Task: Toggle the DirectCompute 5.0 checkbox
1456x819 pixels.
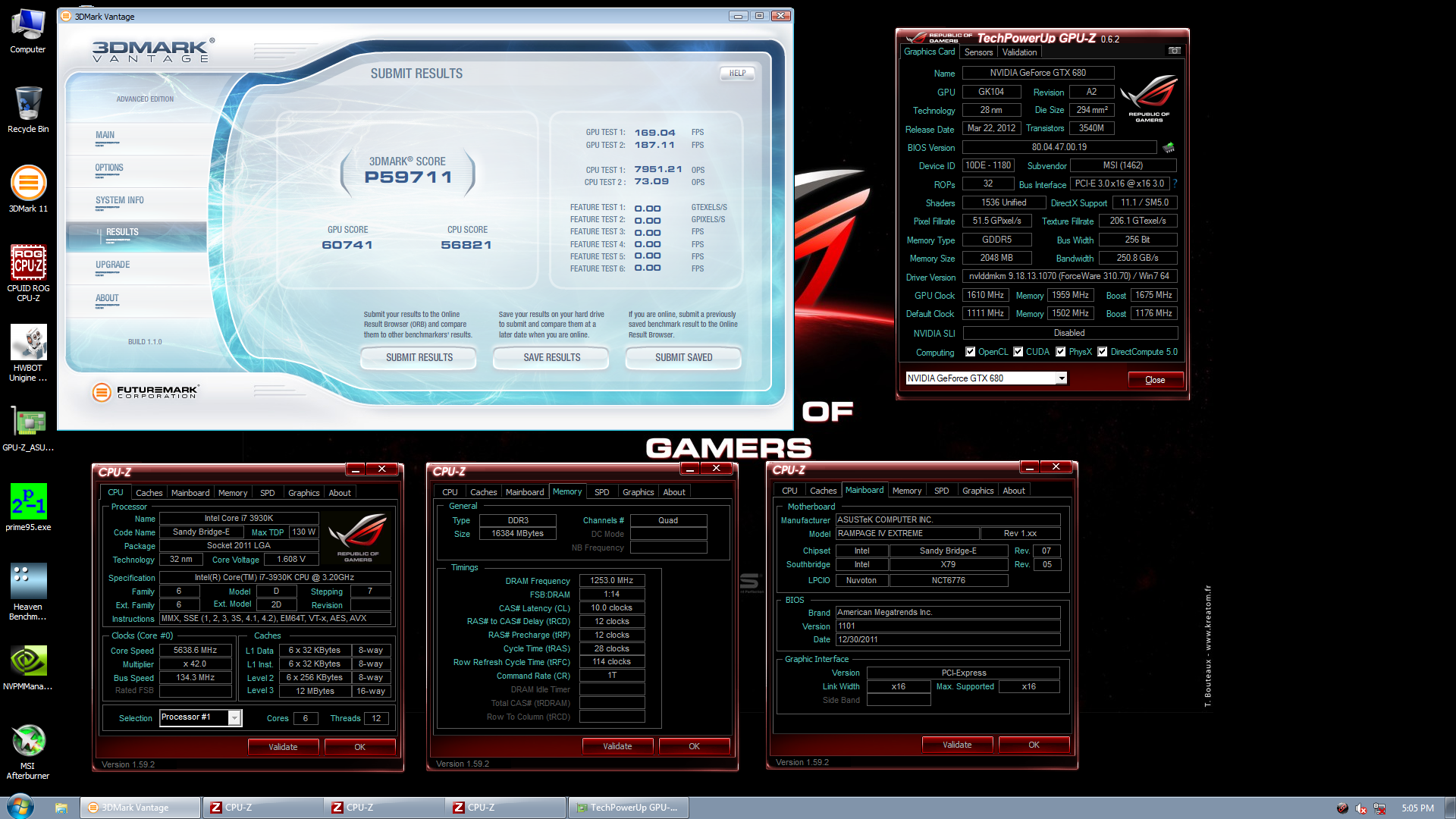Action: 1103,352
